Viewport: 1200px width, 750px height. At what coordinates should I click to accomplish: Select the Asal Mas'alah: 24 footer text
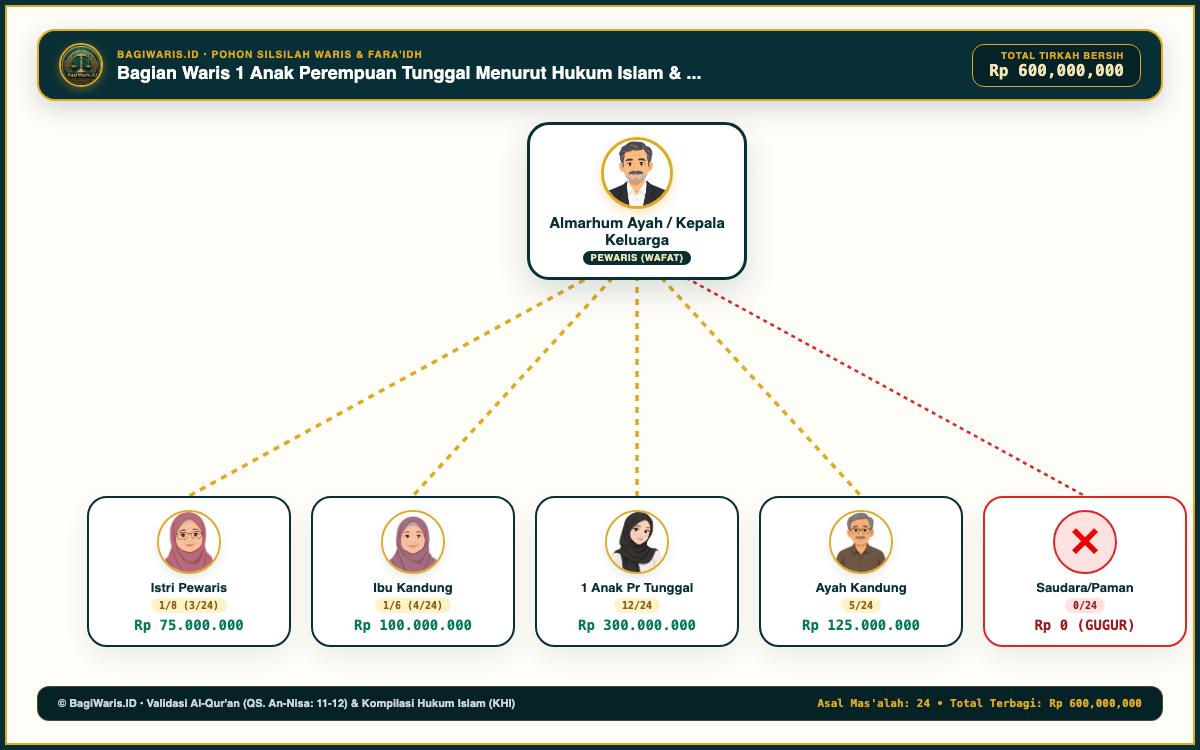873,703
